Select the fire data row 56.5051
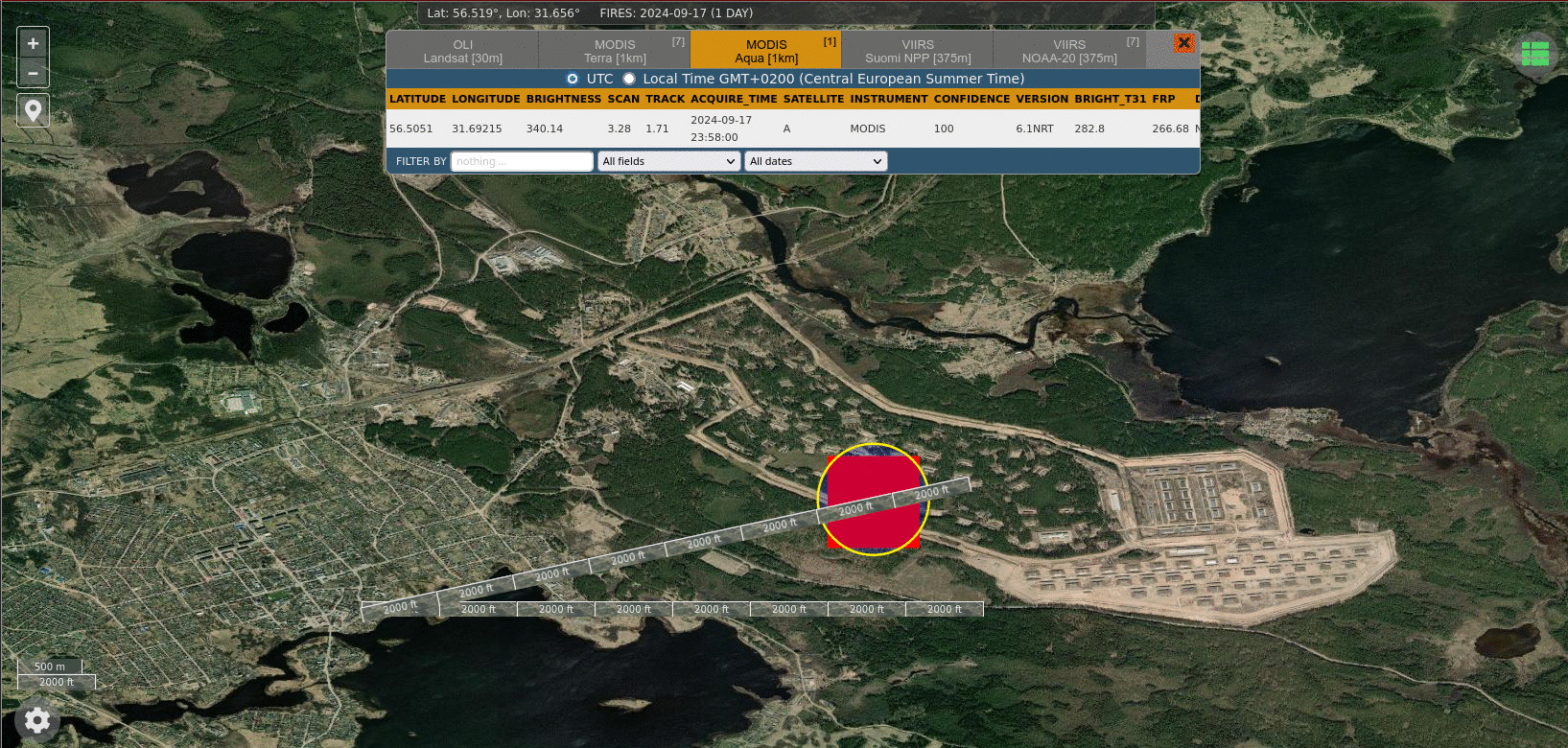Screen dimensions: 1568x748 pos(410,129)
